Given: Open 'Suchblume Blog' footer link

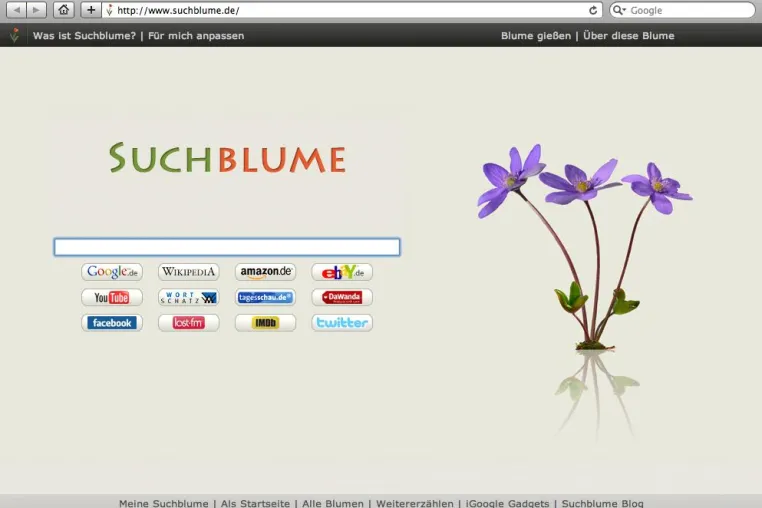Looking at the screenshot, I should click(603, 503).
